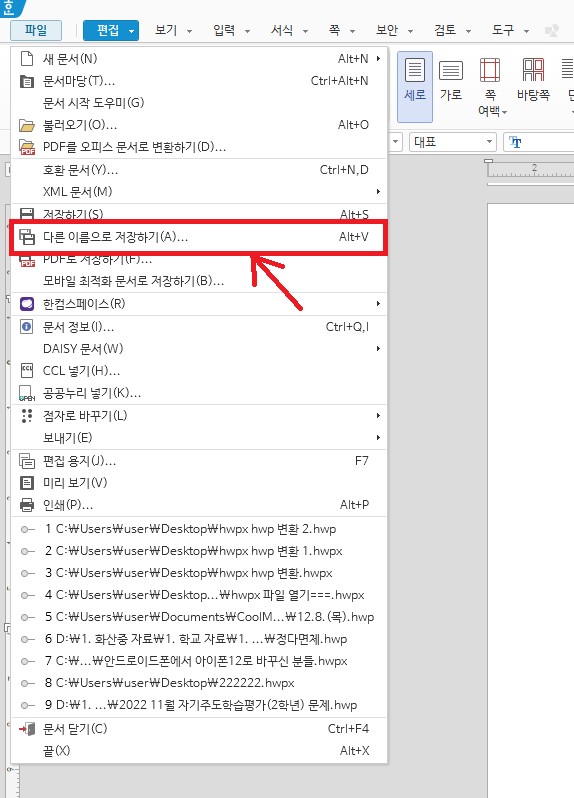Click the 문서마당 template icon
Image resolution: width=574 pixels, height=798 pixels.
[26, 81]
